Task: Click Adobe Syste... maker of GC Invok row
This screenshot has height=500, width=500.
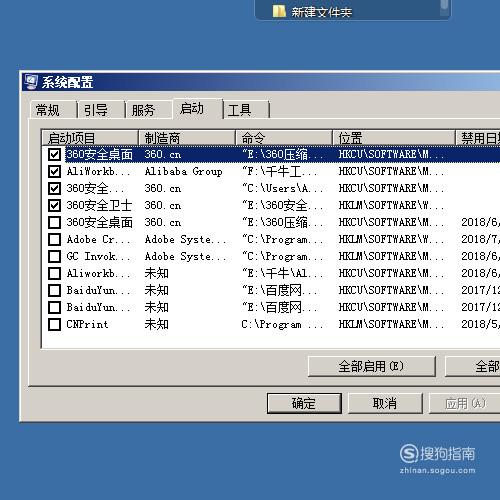Action: 186,256
